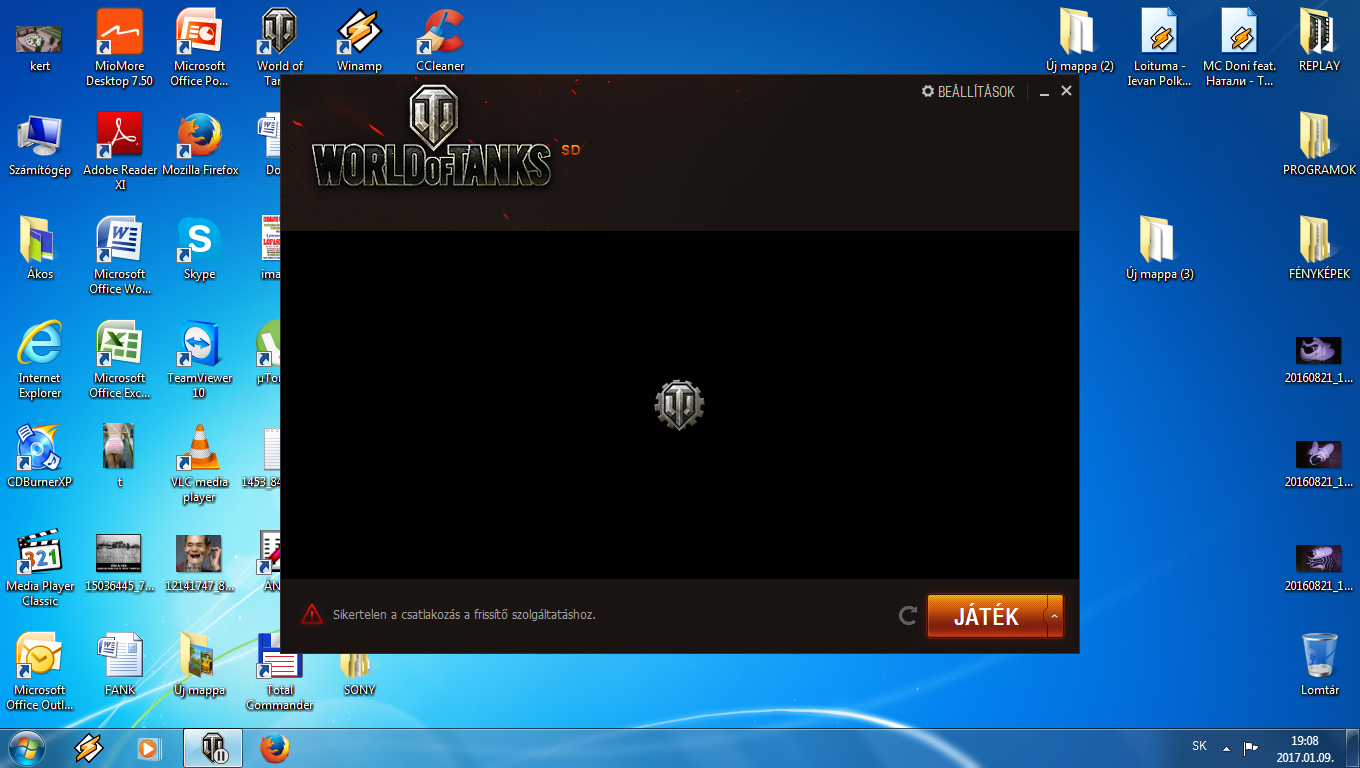Select the Microsoft Office Outlook shortcut

coord(40,672)
